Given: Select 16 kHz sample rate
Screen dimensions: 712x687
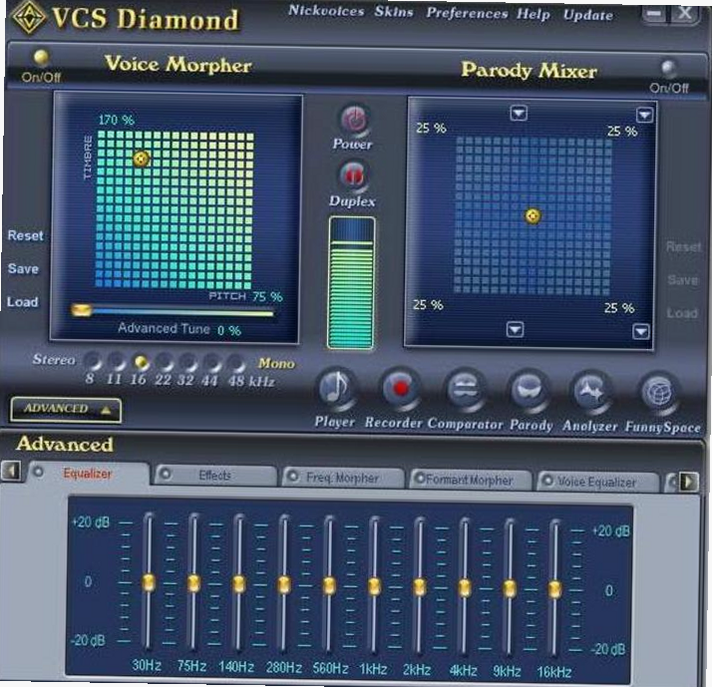Looking at the screenshot, I should point(140,362).
